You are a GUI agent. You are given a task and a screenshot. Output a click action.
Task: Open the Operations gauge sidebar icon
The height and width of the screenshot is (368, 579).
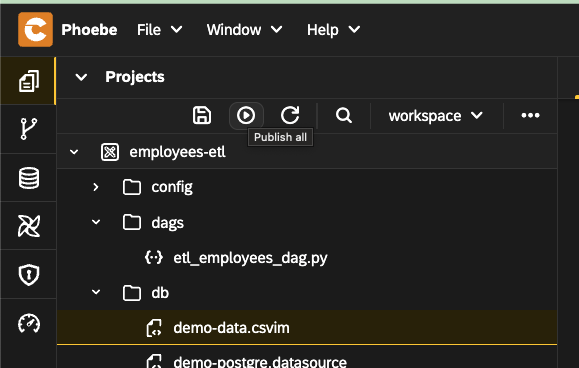point(29,323)
